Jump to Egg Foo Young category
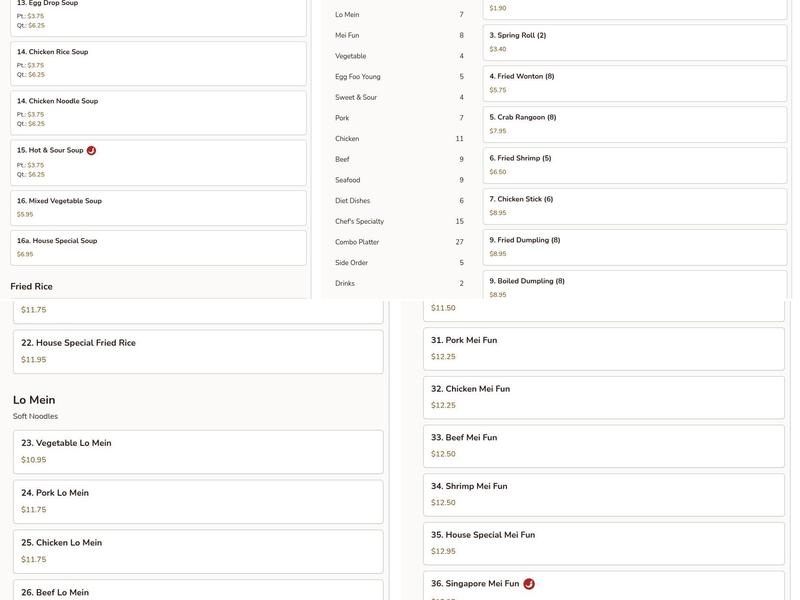This screenshot has height=600, width=800. tap(358, 77)
